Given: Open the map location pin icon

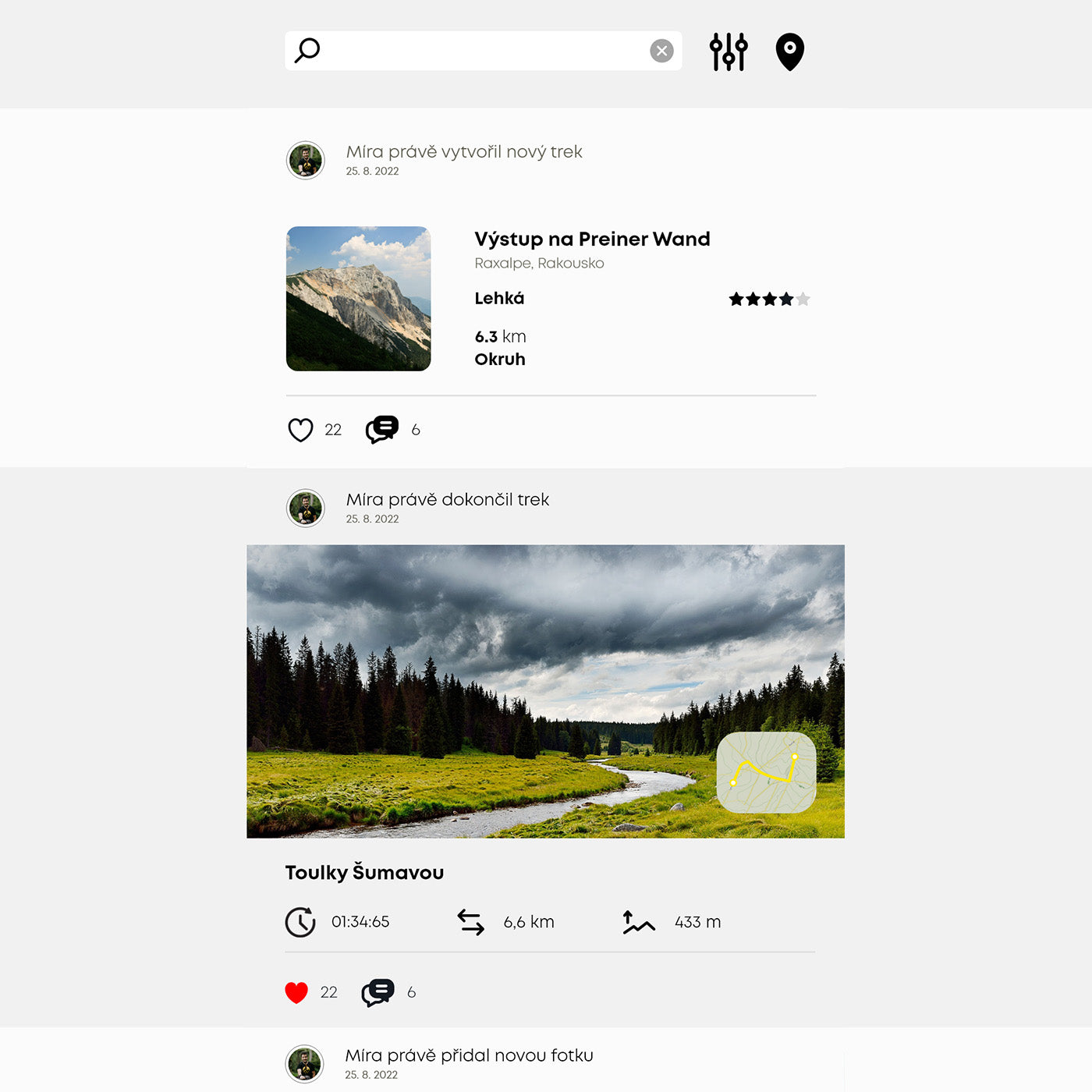Looking at the screenshot, I should pos(790,51).
